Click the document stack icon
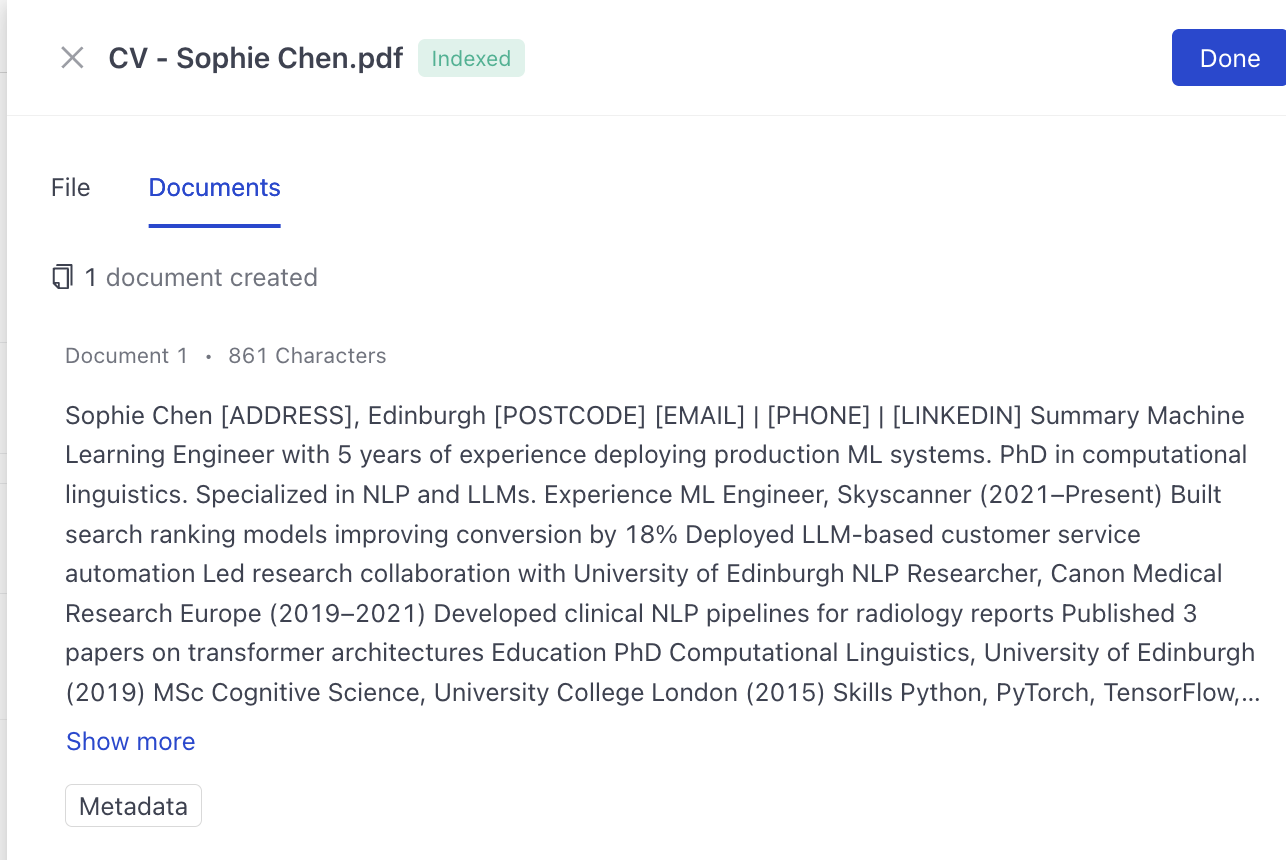 [63, 277]
